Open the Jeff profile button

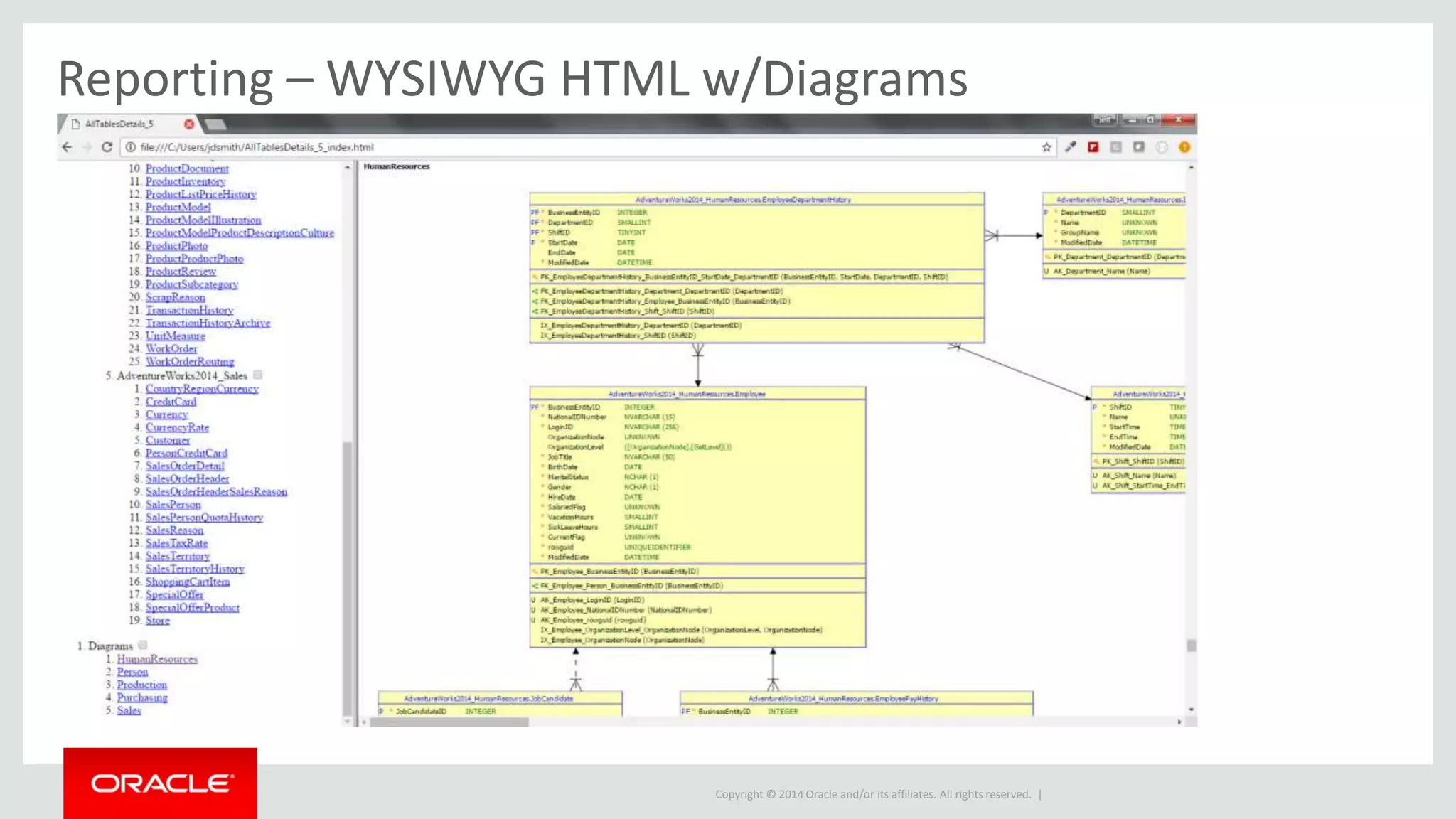pyautogui.click(x=1104, y=119)
